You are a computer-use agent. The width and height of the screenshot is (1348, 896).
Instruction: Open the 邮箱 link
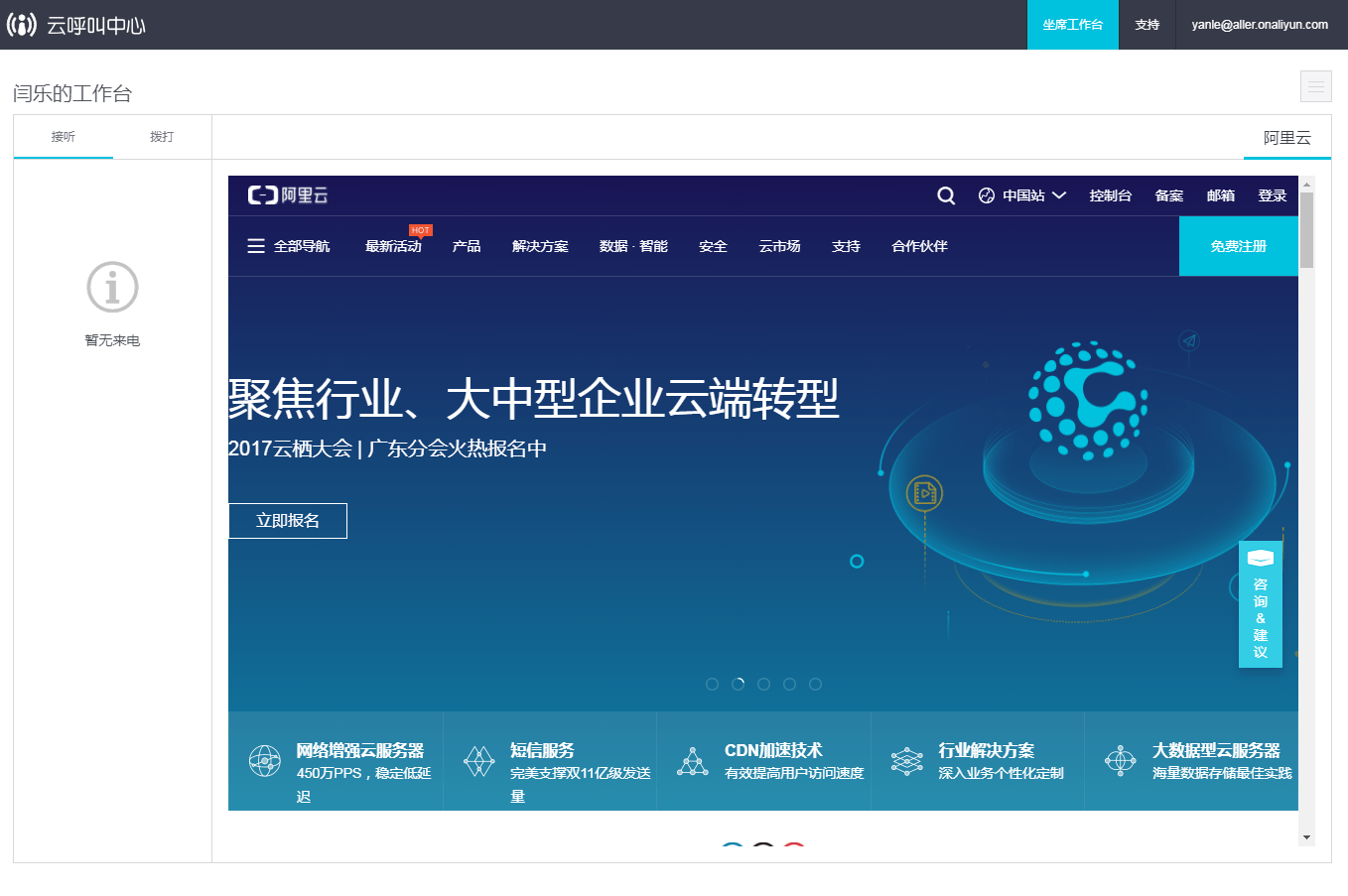1221,195
